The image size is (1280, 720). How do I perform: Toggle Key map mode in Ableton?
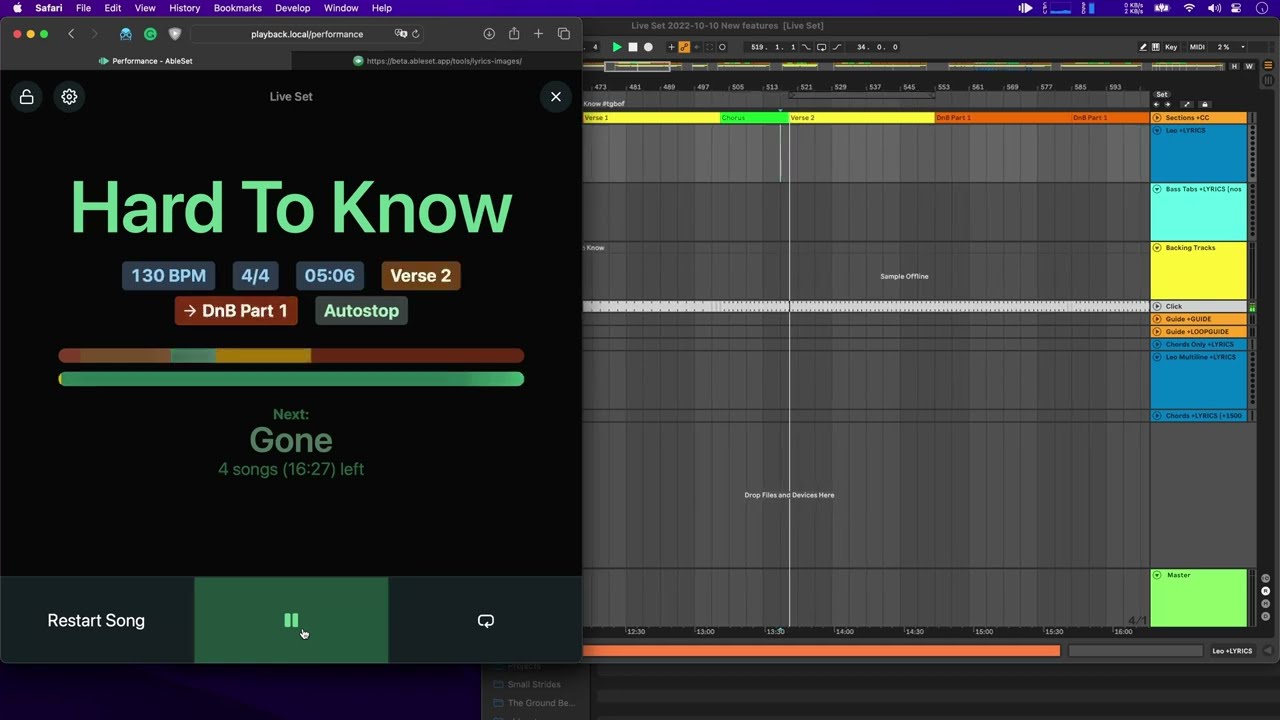point(1171,47)
